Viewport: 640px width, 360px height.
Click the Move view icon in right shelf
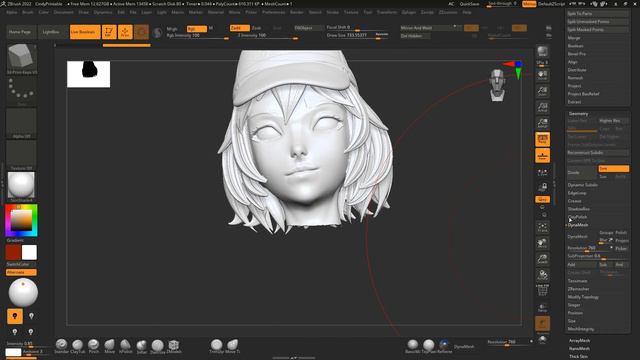(x=542, y=243)
